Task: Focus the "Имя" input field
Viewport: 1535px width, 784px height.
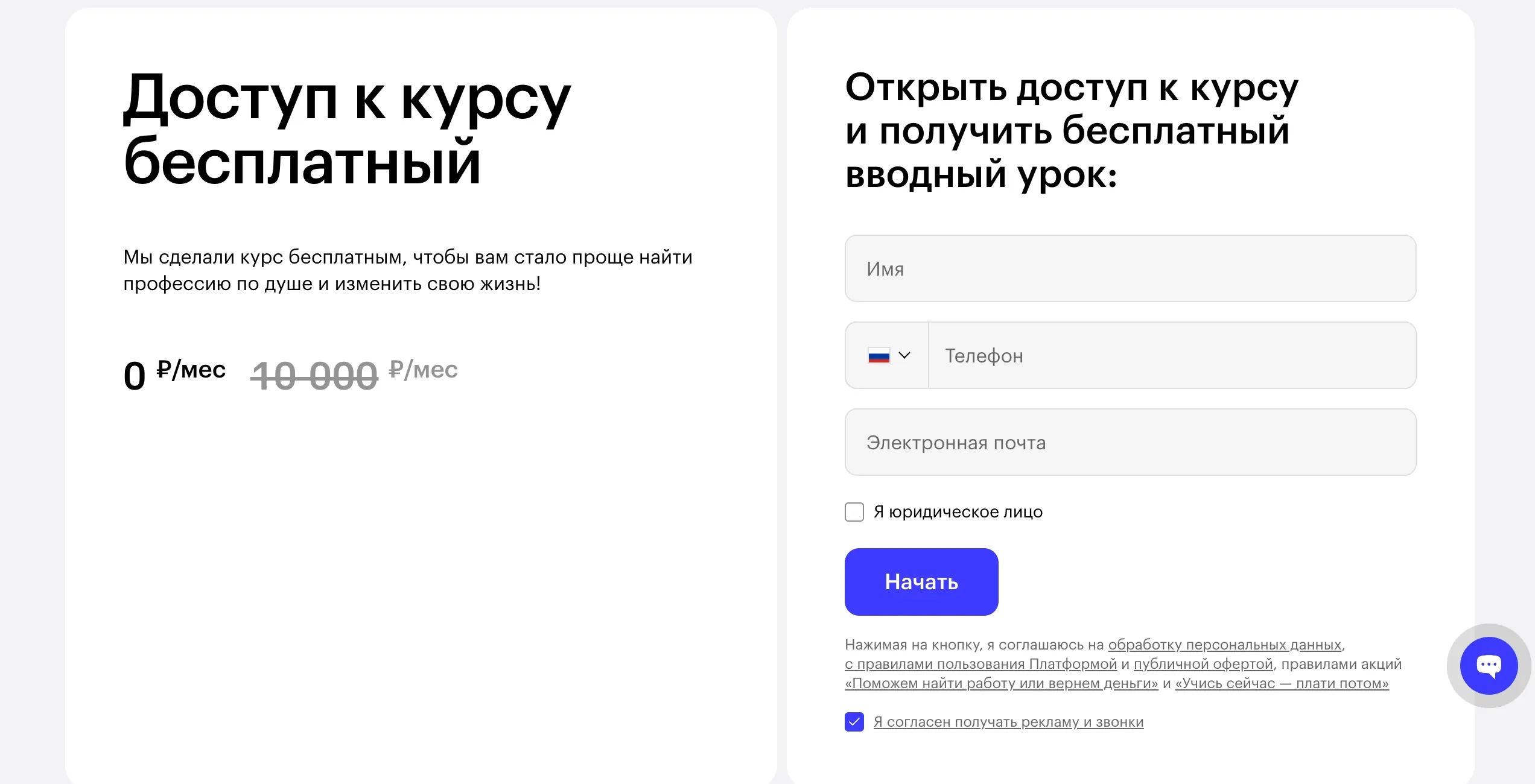Action: point(1130,268)
